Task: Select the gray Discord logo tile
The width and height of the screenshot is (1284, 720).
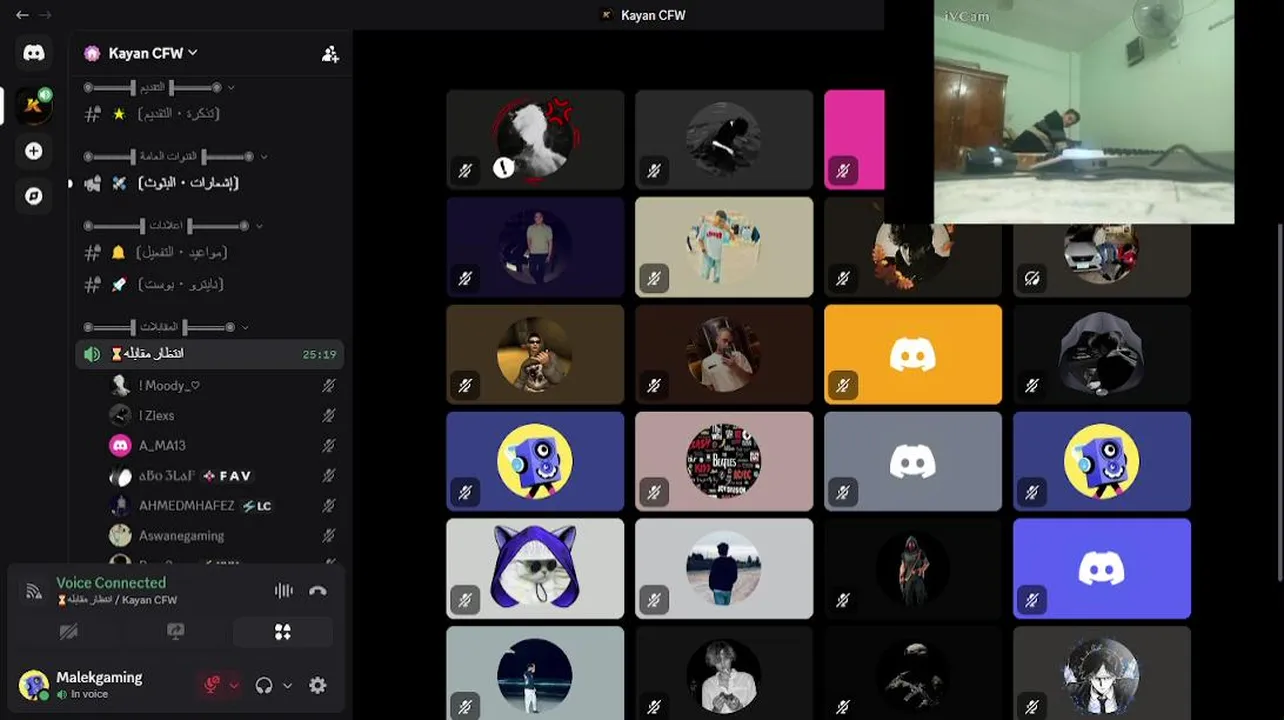Action: tap(913, 461)
